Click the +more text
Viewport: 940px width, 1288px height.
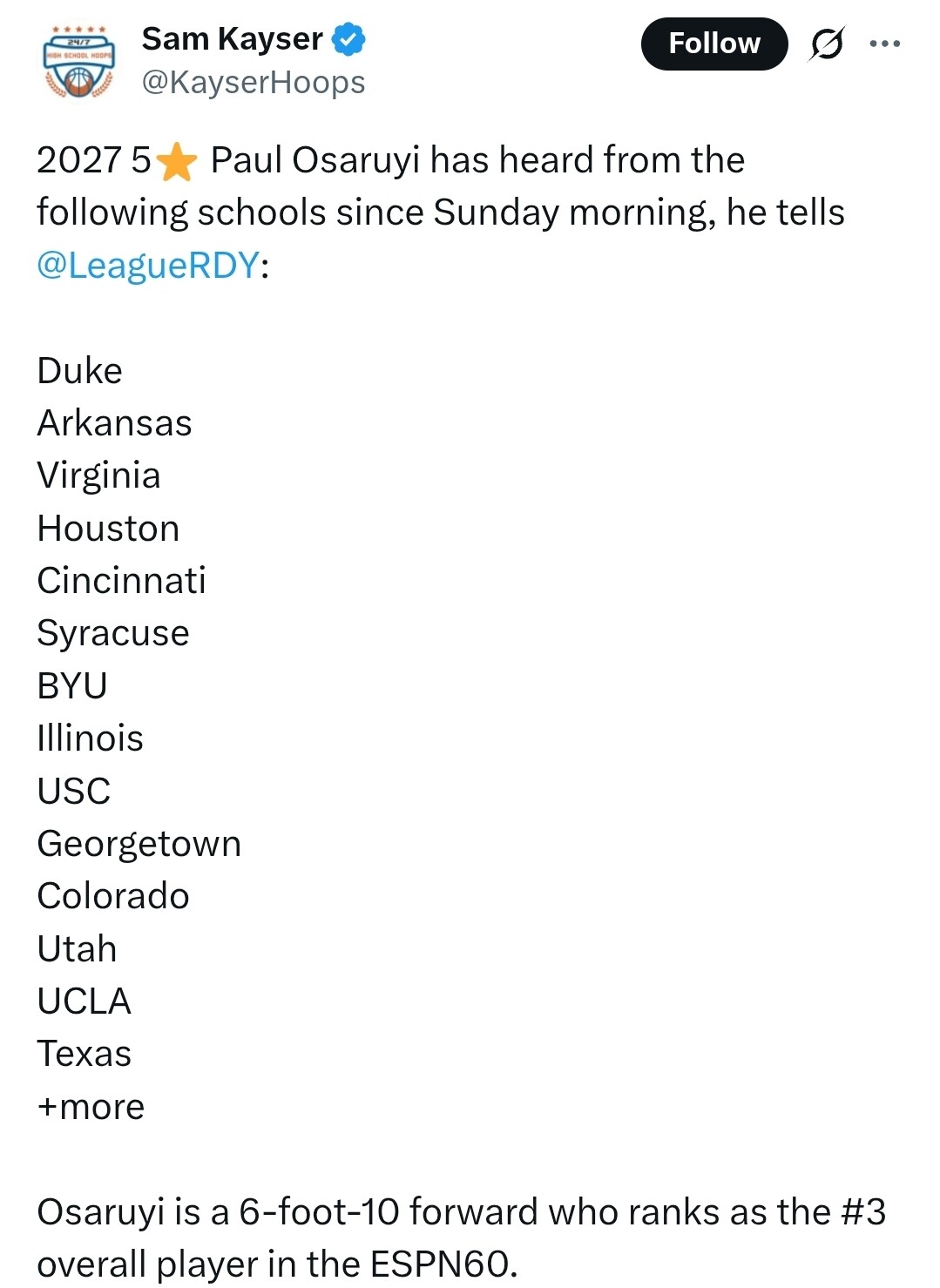[x=91, y=1107]
